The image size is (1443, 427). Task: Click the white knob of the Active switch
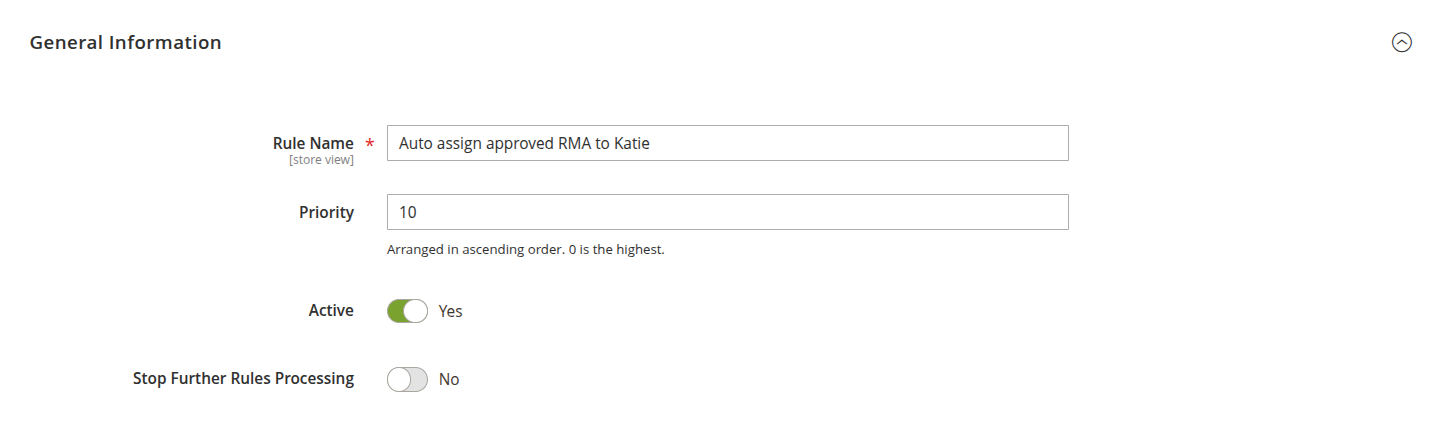[x=417, y=311]
